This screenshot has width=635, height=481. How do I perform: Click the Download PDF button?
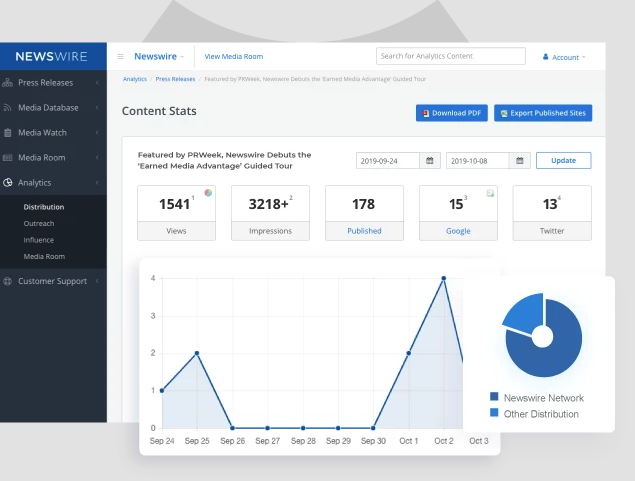[x=452, y=113]
